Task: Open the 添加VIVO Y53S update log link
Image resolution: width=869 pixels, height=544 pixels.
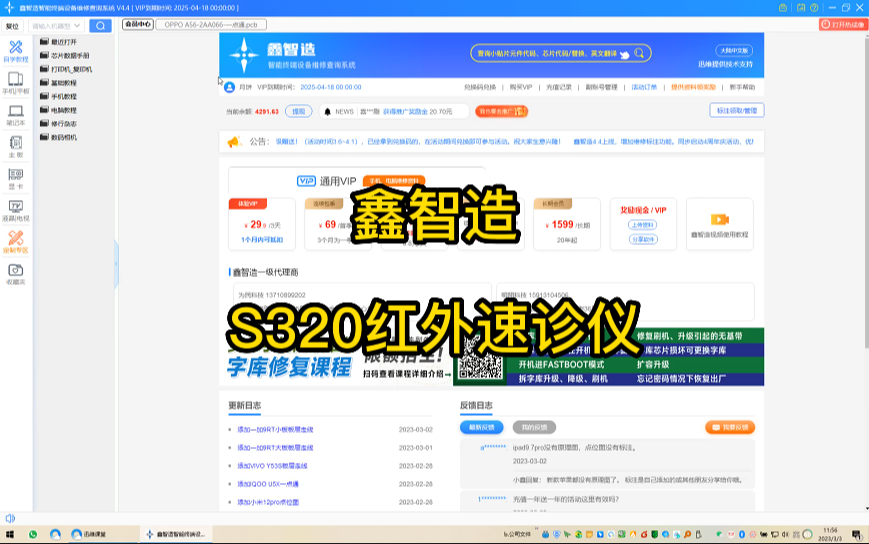Action: coord(275,466)
